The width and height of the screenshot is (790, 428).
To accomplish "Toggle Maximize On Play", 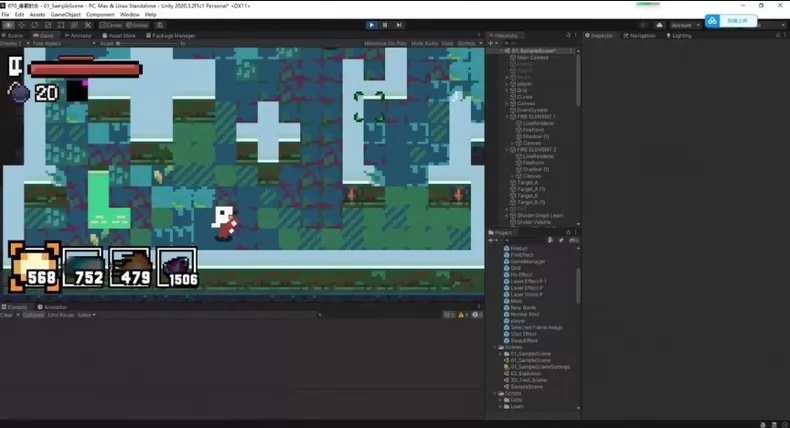I will pyautogui.click(x=385, y=43).
